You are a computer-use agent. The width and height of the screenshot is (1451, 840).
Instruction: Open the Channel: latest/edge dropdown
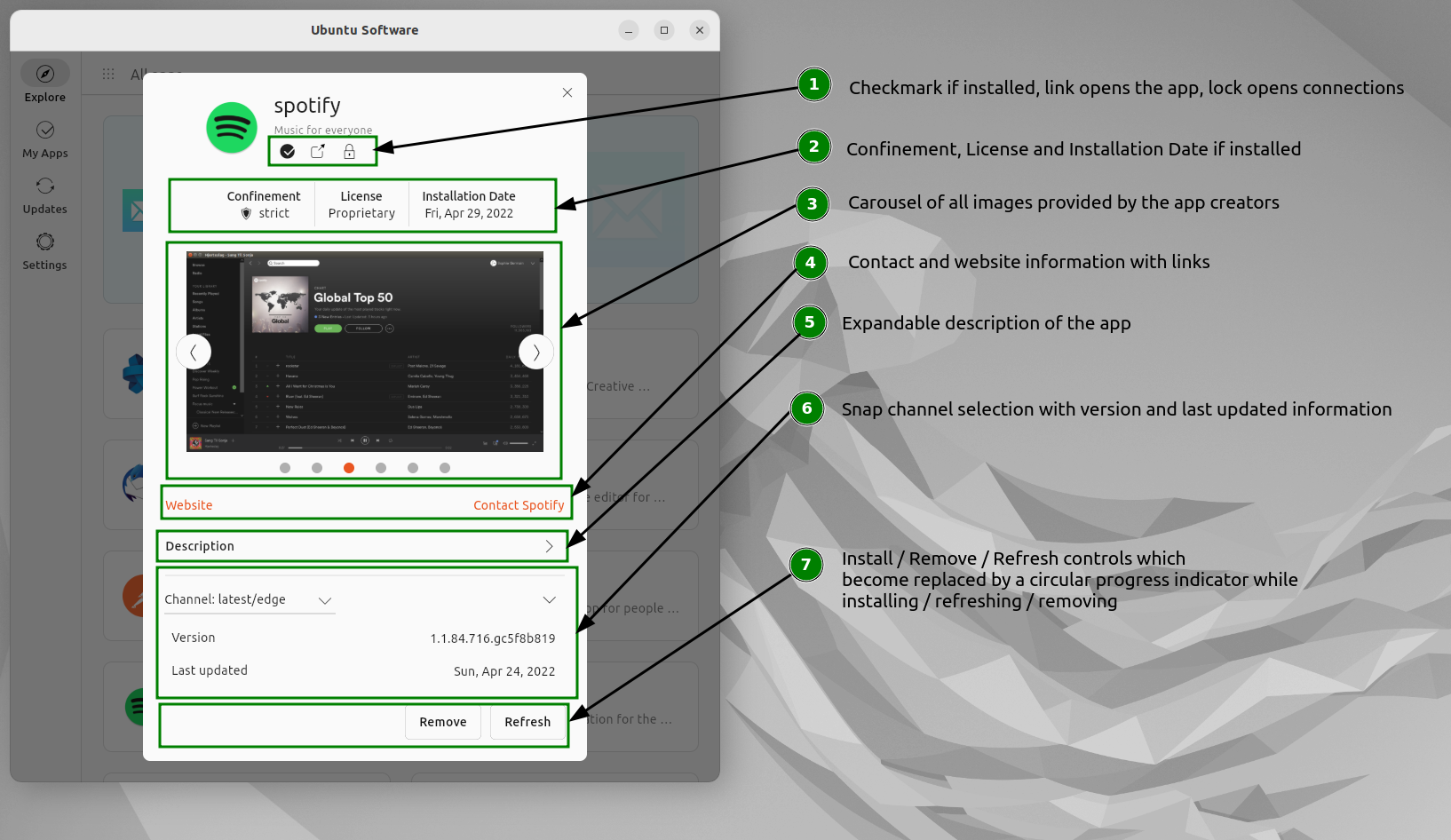point(249,600)
